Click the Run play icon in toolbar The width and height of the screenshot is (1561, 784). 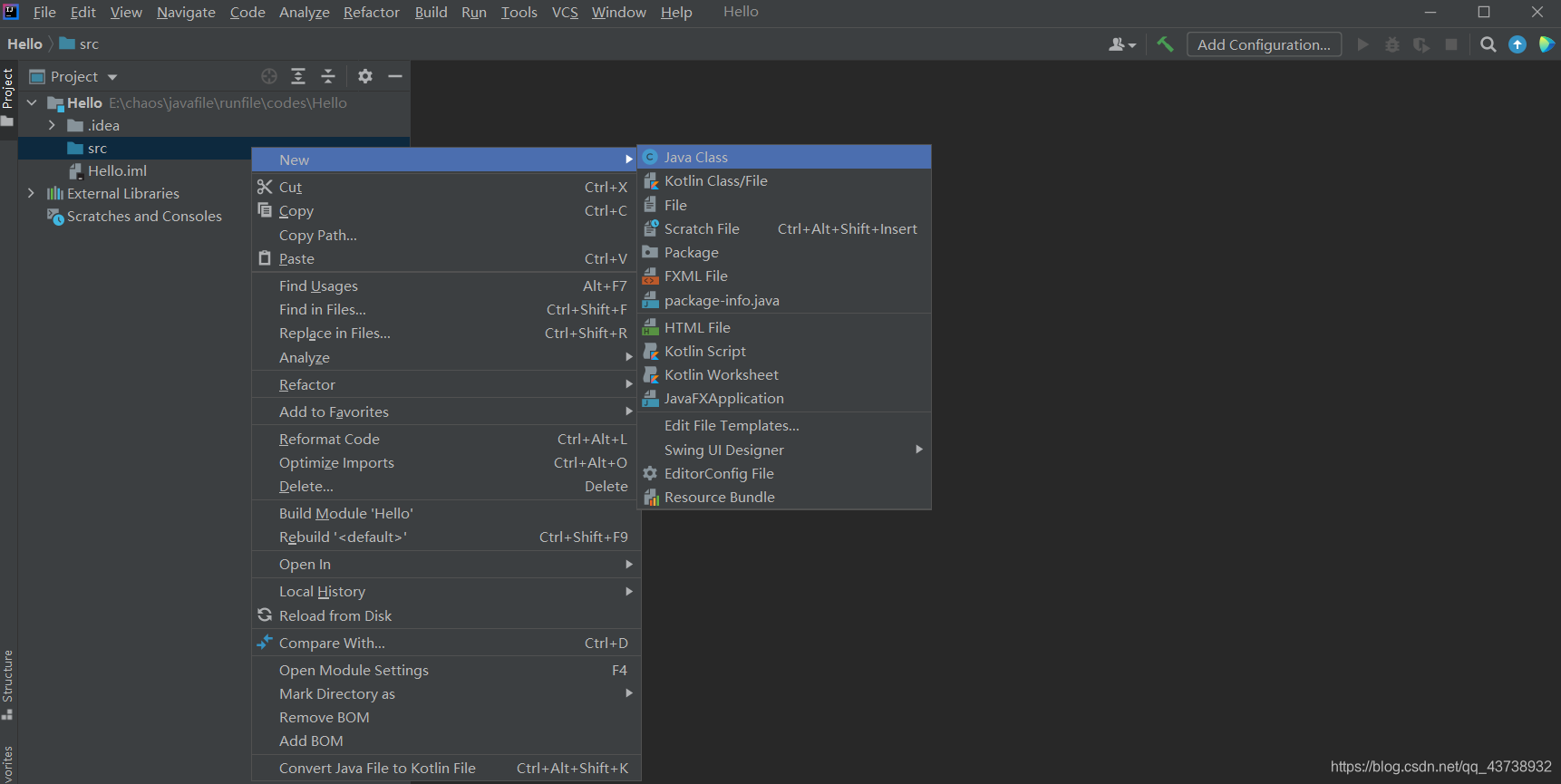point(1362,44)
